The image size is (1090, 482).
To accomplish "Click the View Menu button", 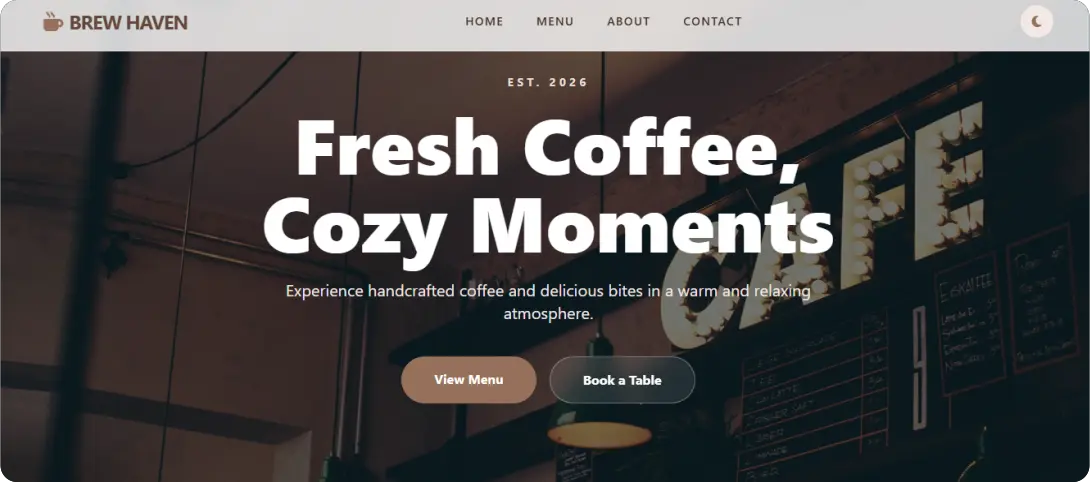I will tap(469, 380).
